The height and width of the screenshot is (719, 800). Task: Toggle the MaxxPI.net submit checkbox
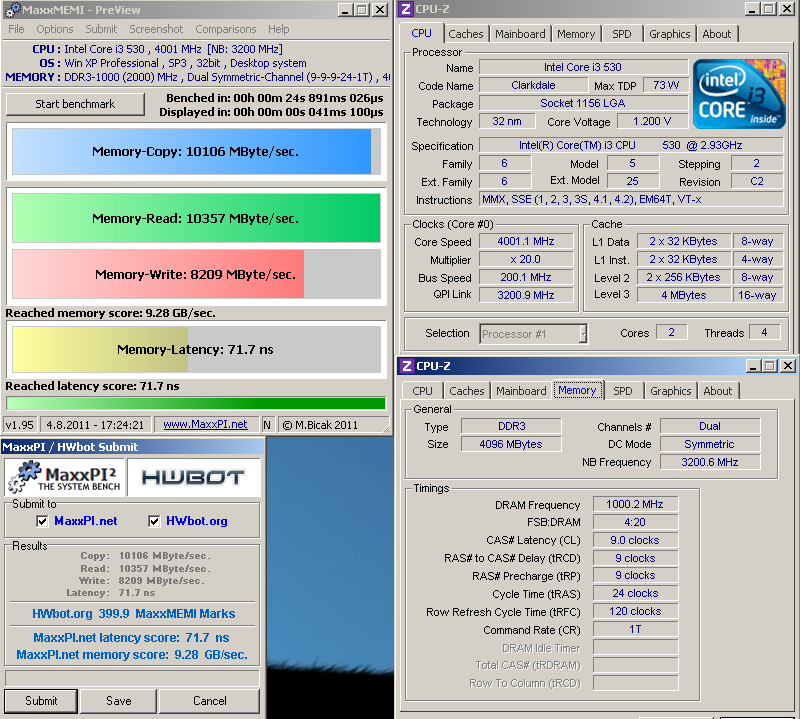(x=42, y=521)
